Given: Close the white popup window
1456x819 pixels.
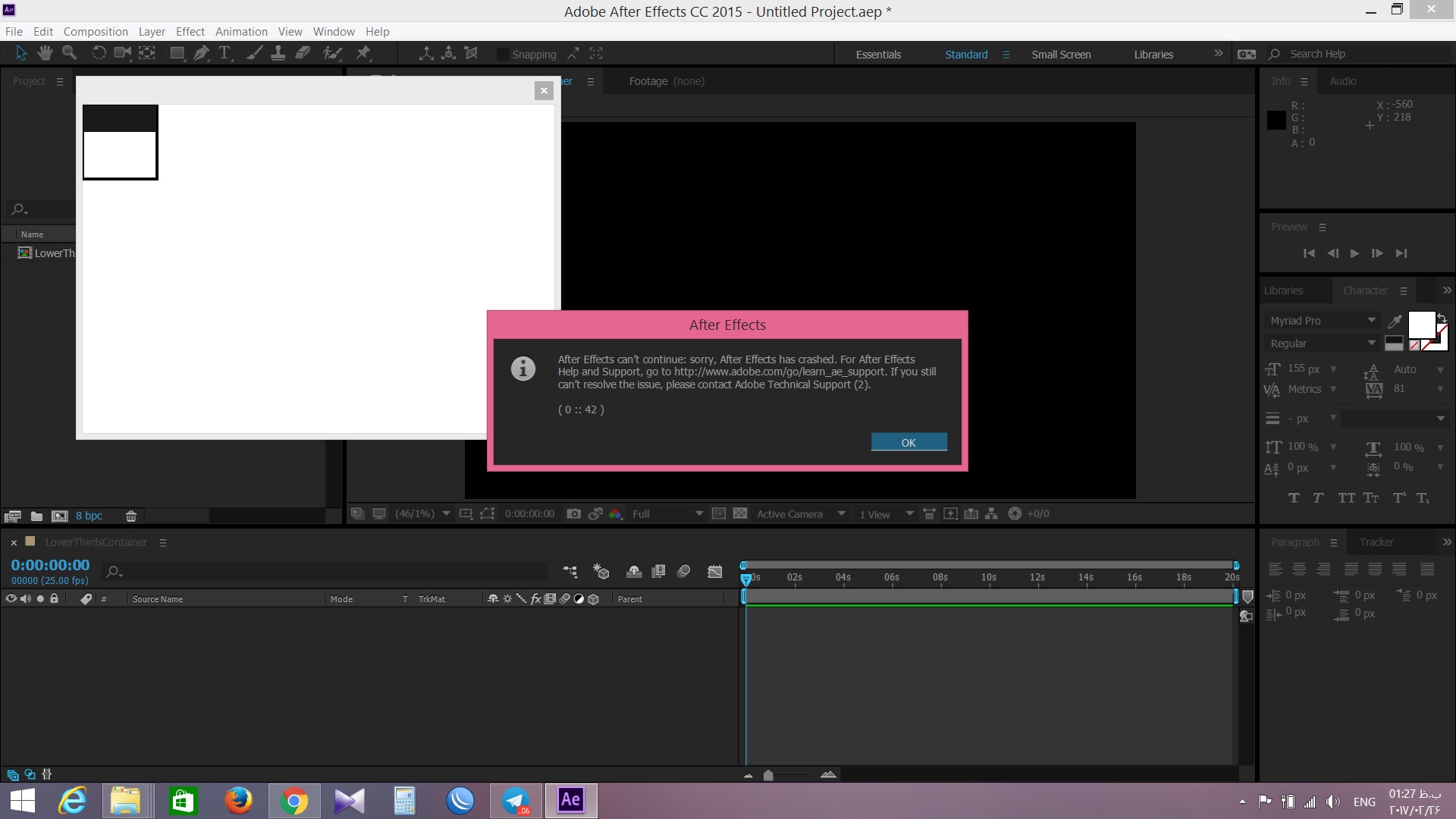Looking at the screenshot, I should click(544, 91).
